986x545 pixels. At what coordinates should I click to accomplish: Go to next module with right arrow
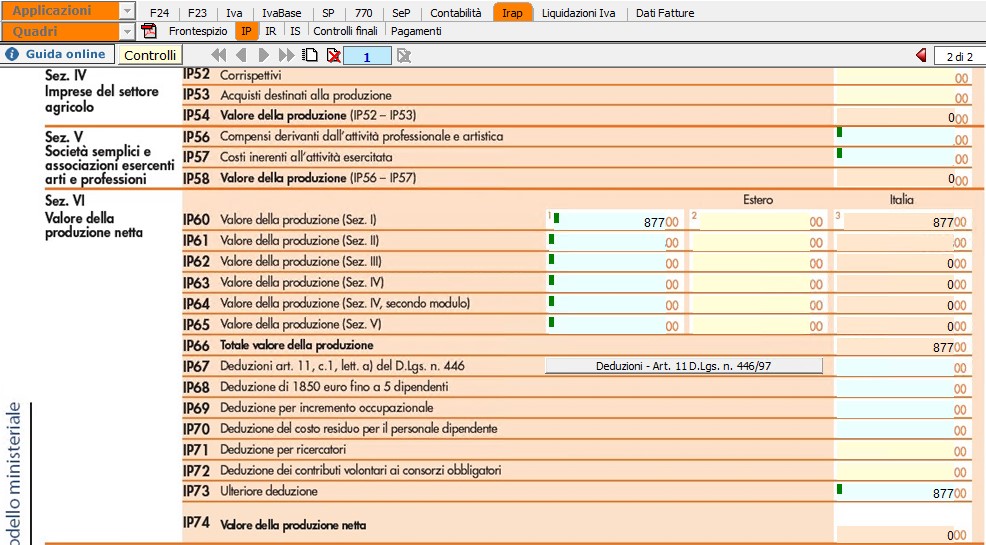pyautogui.click(x=263, y=55)
